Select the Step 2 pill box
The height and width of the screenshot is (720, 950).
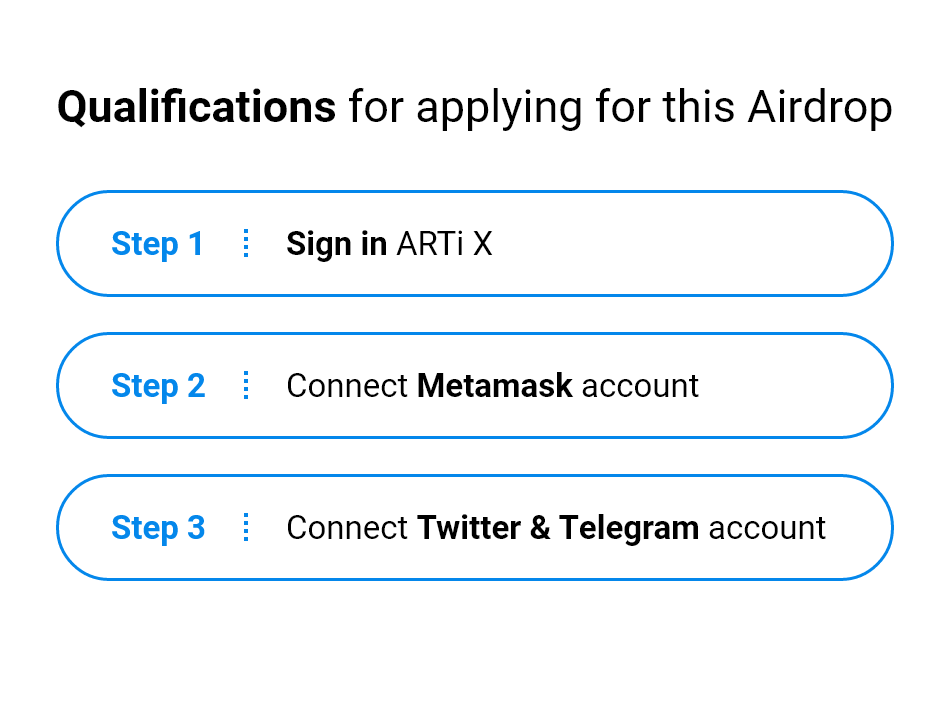coord(475,385)
